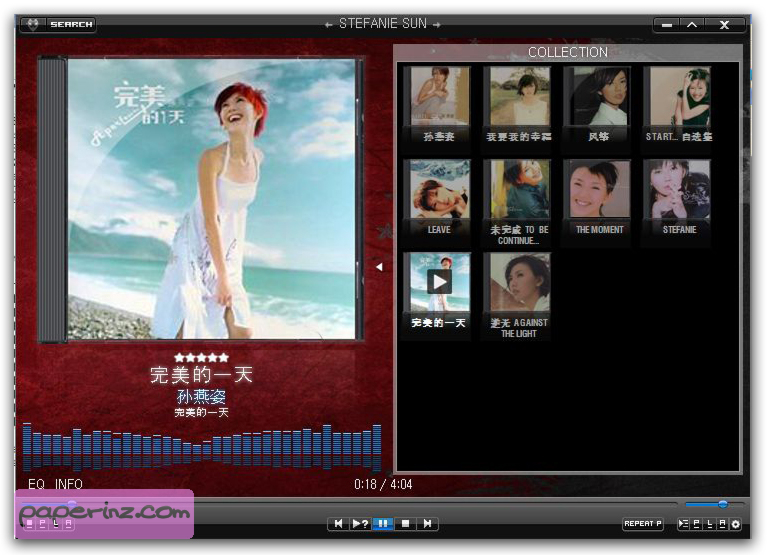This screenshot has width=768, height=555.
Task: Click the STEFANIE SUN artist title
Action: pyautogui.click(x=383, y=24)
